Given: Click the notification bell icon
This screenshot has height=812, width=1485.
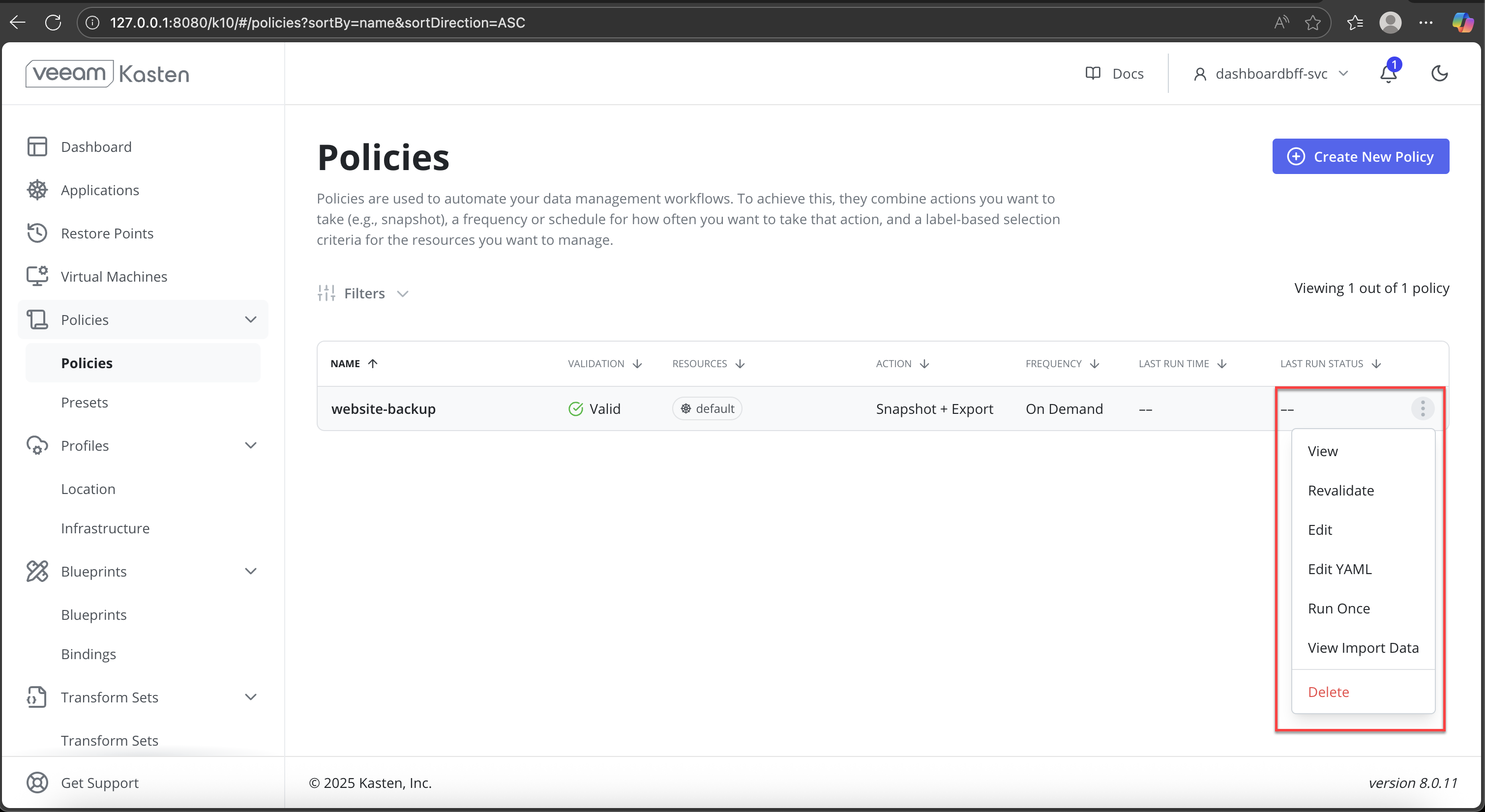Looking at the screenshot, I should click(1388, 74).
